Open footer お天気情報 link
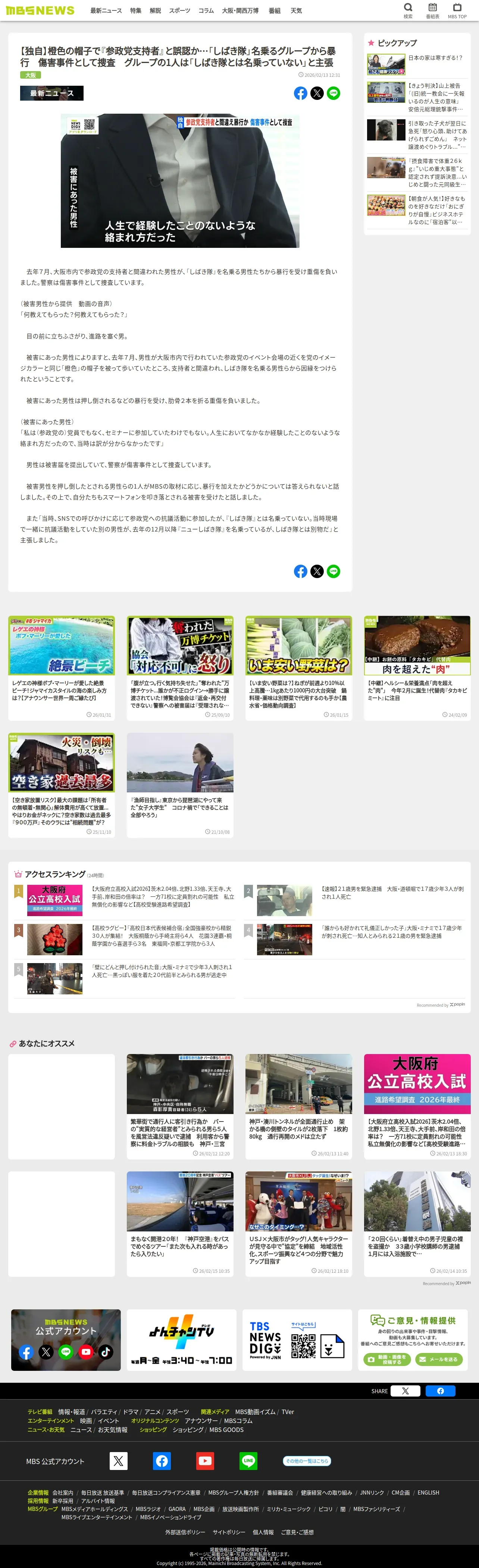479x1568 pixels. [113, 1430]
